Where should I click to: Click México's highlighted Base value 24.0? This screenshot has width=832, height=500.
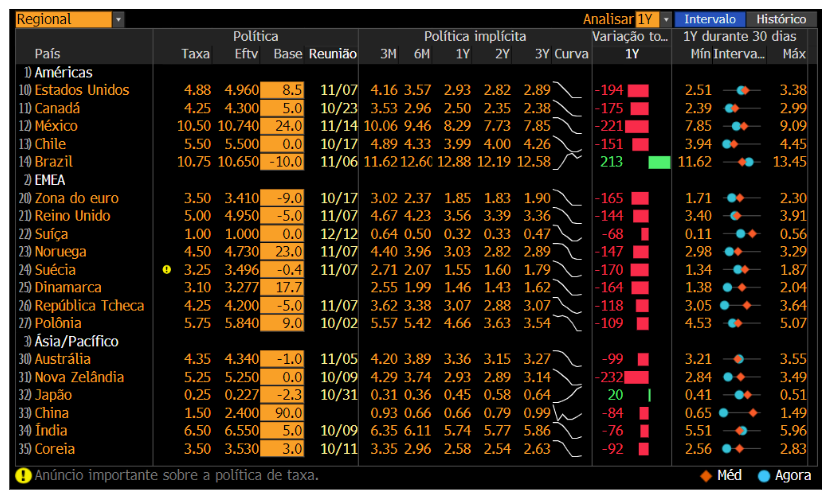282,126
